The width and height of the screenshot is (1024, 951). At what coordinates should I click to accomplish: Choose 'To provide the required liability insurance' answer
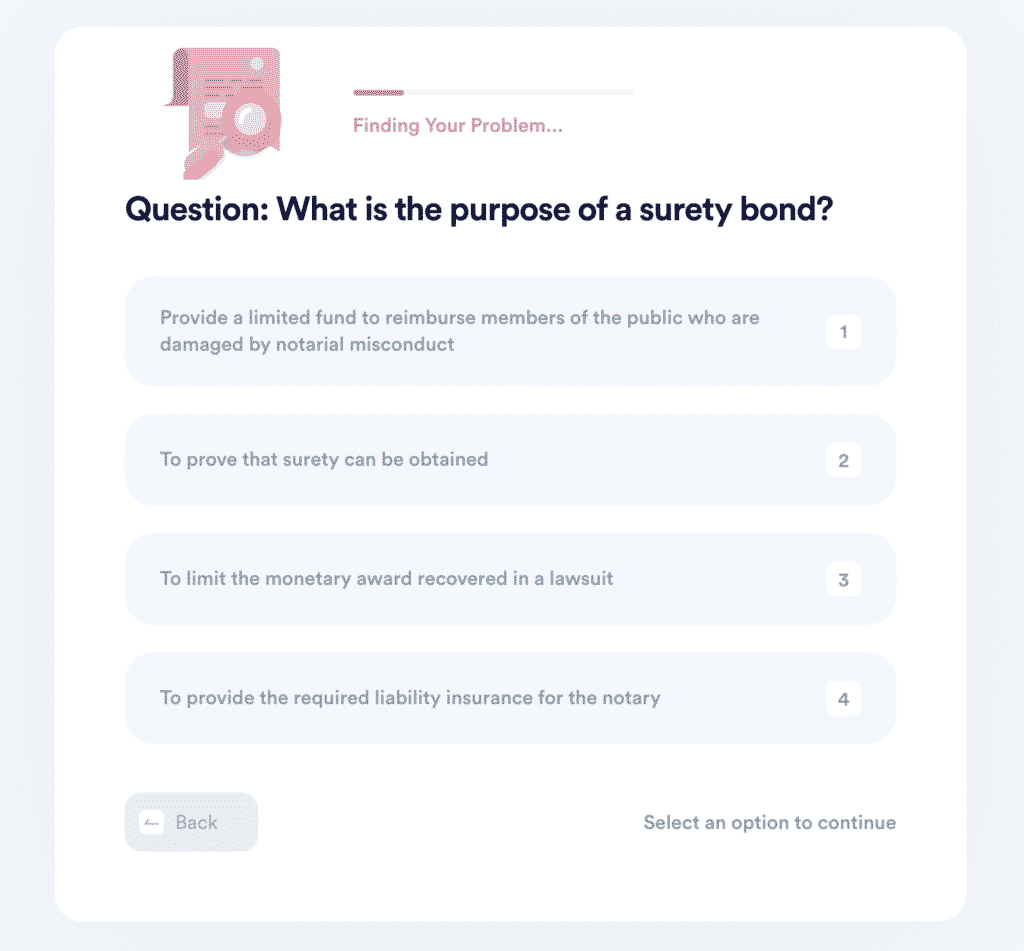click(x=510, y=698)
